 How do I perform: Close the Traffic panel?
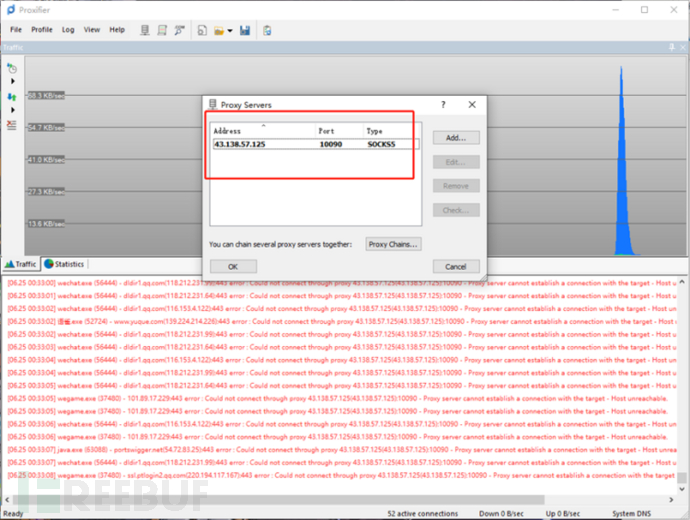[x=683, y=47]
